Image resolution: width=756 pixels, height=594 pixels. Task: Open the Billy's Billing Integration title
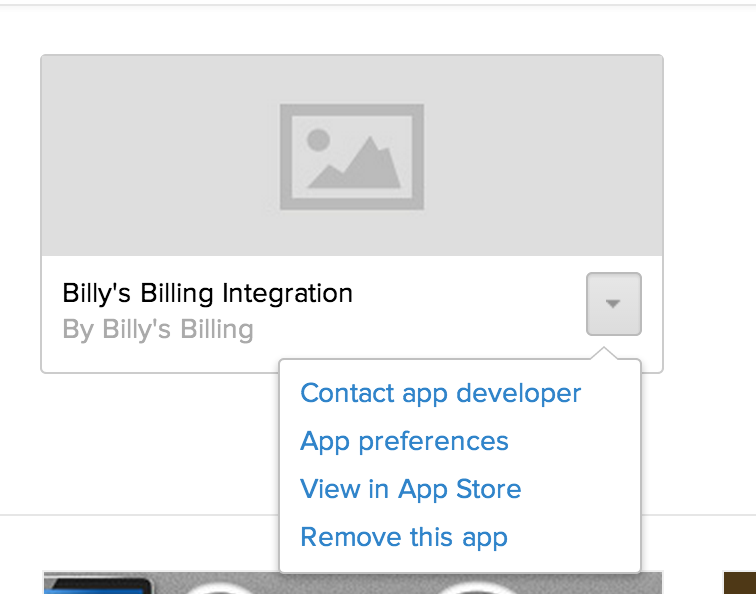[207, 293]
